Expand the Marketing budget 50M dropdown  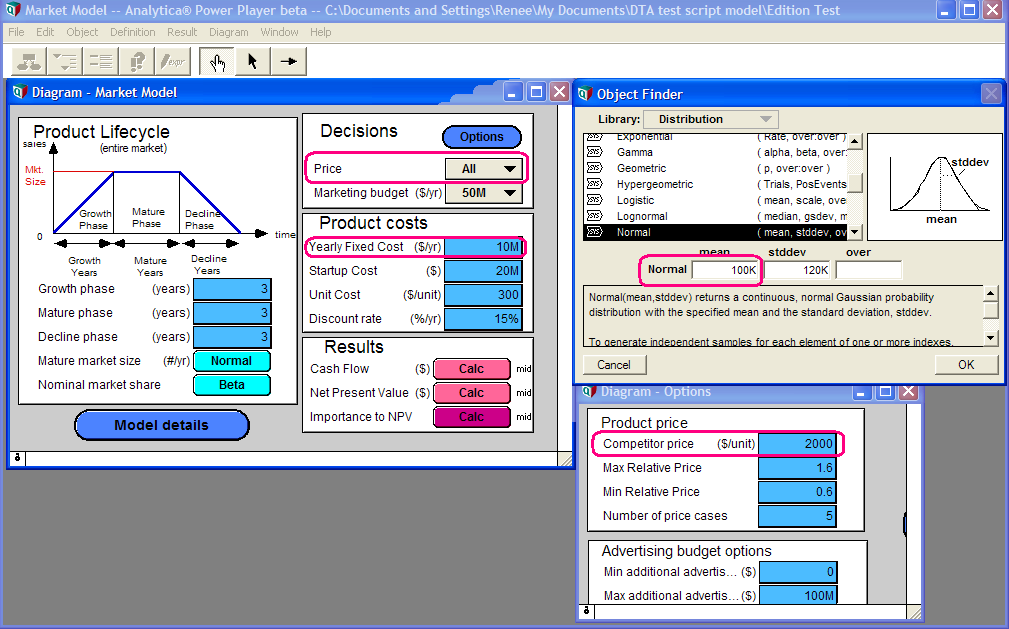[484, 192]
